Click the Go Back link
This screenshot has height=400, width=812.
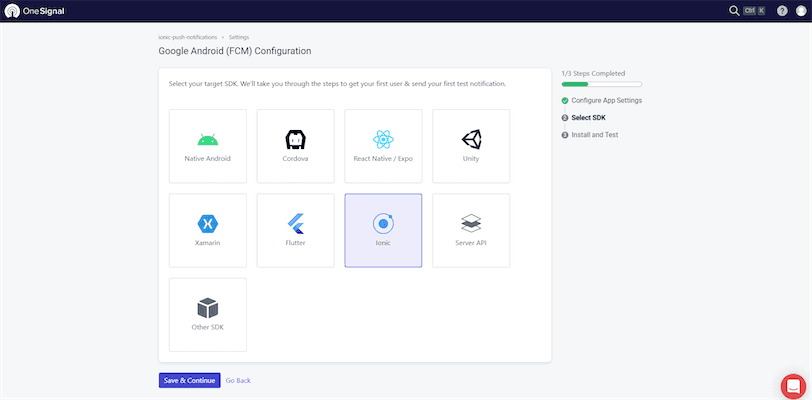pos(238,380)
